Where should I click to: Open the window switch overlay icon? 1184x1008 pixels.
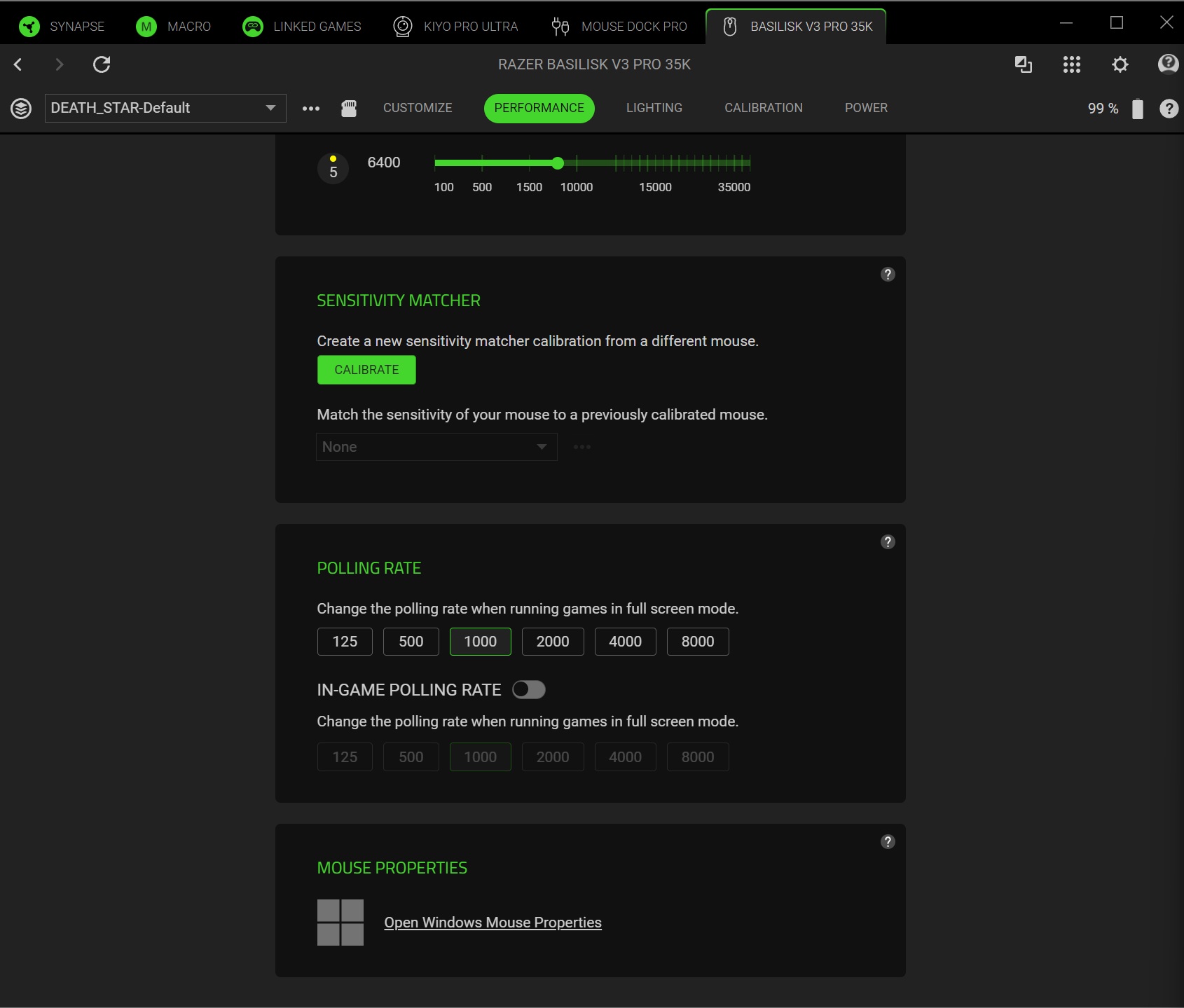(x=1024, y=64)
